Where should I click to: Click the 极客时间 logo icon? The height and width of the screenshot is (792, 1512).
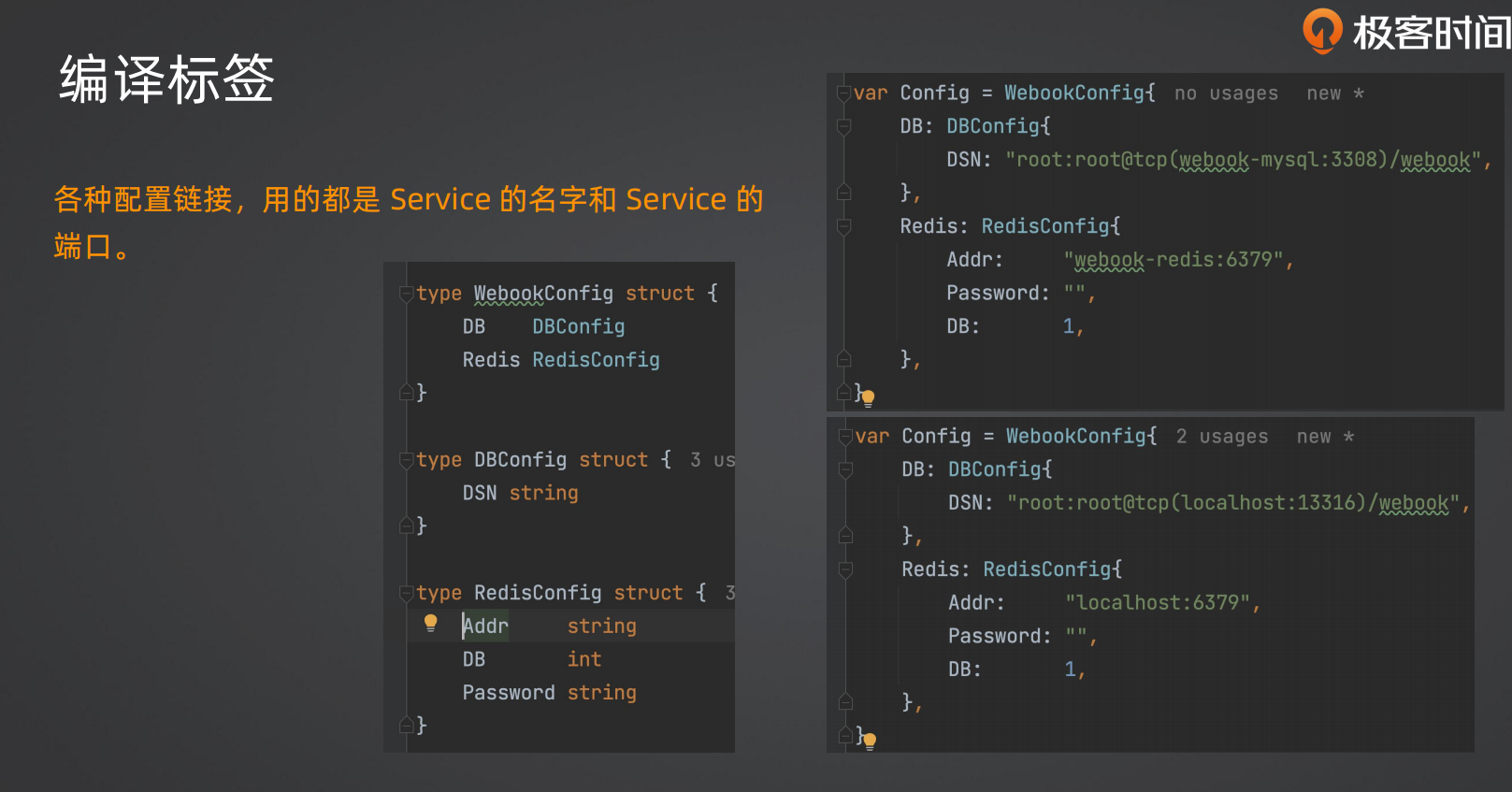[x=1322, y=31]
